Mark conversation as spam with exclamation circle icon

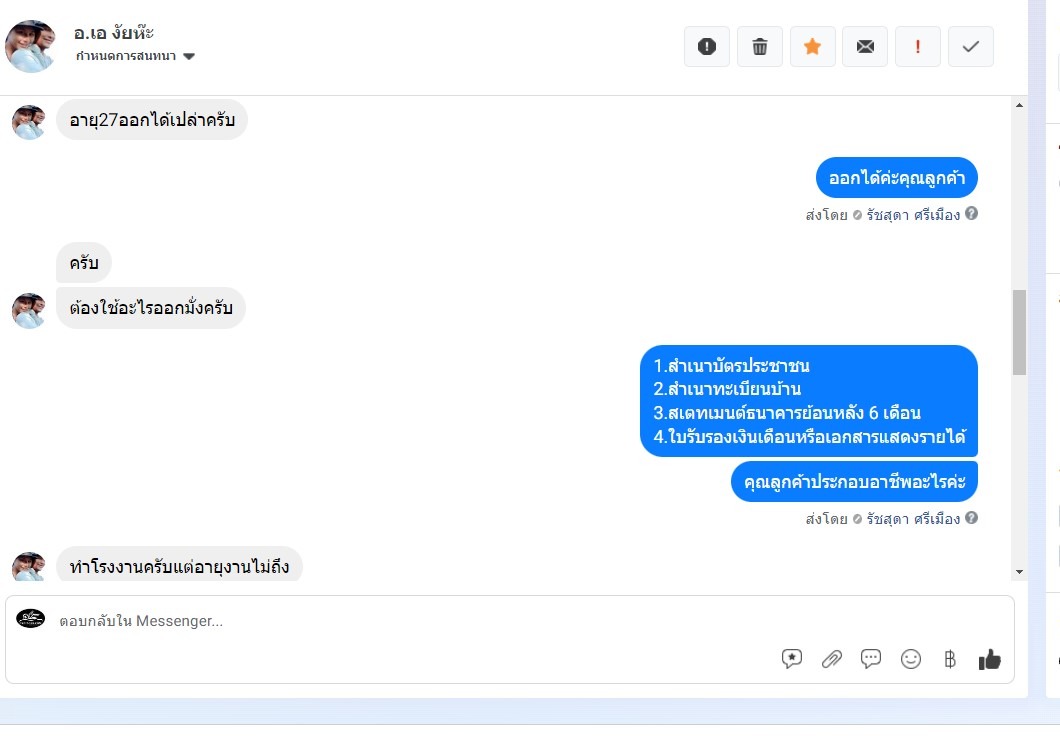(706, 47)
